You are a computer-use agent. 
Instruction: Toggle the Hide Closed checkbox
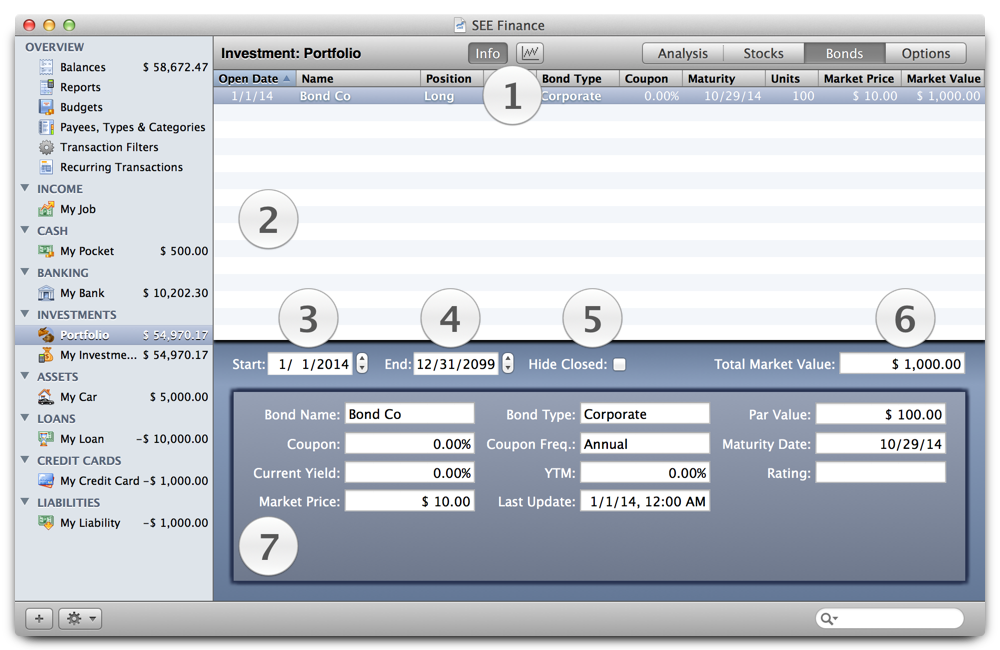tap(619, 364)
